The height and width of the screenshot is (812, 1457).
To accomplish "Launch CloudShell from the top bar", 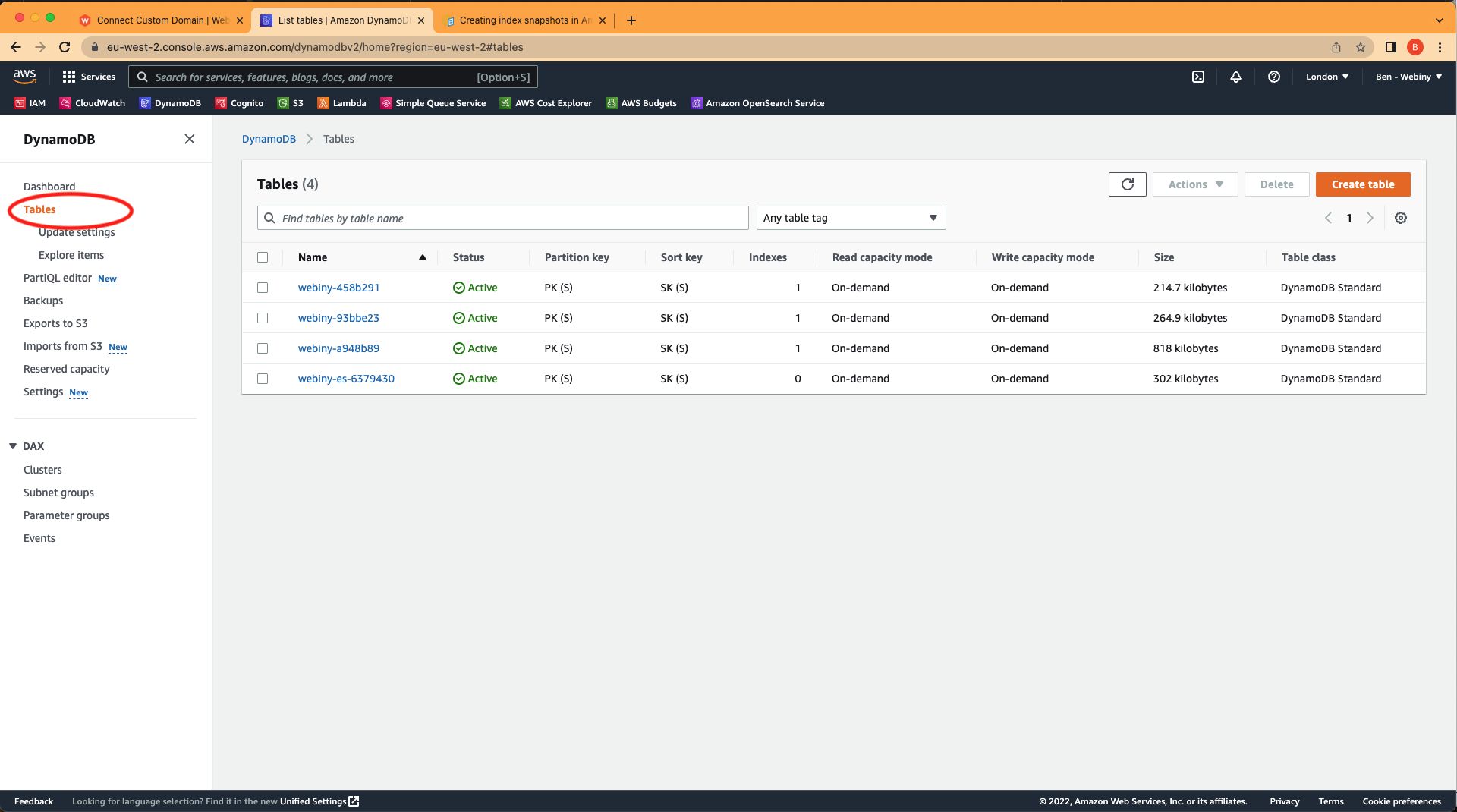I will [x=1198, y=77].
